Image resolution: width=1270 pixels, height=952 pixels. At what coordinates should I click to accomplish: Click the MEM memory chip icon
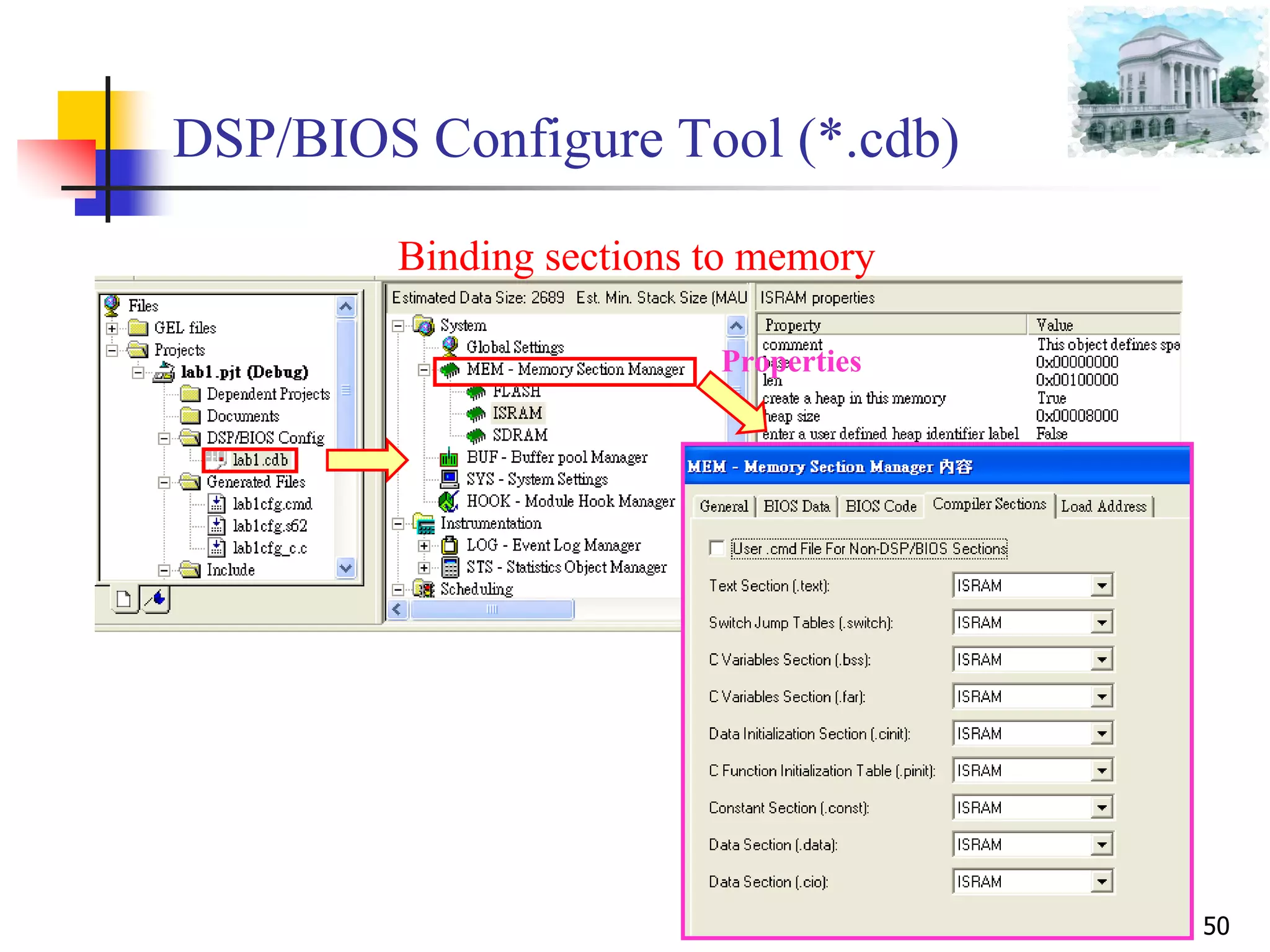[x=450, y=369]
